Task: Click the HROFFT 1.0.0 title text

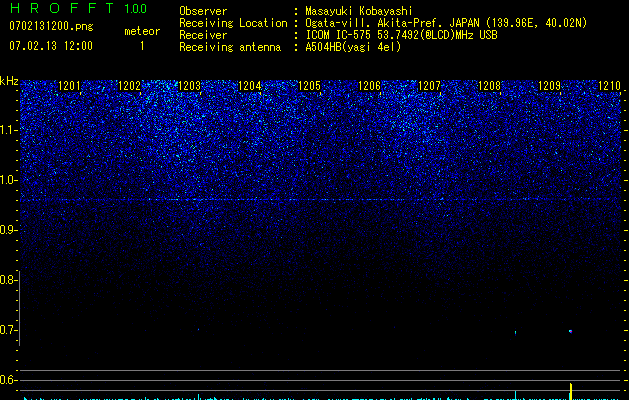Action: click(78, 8)
